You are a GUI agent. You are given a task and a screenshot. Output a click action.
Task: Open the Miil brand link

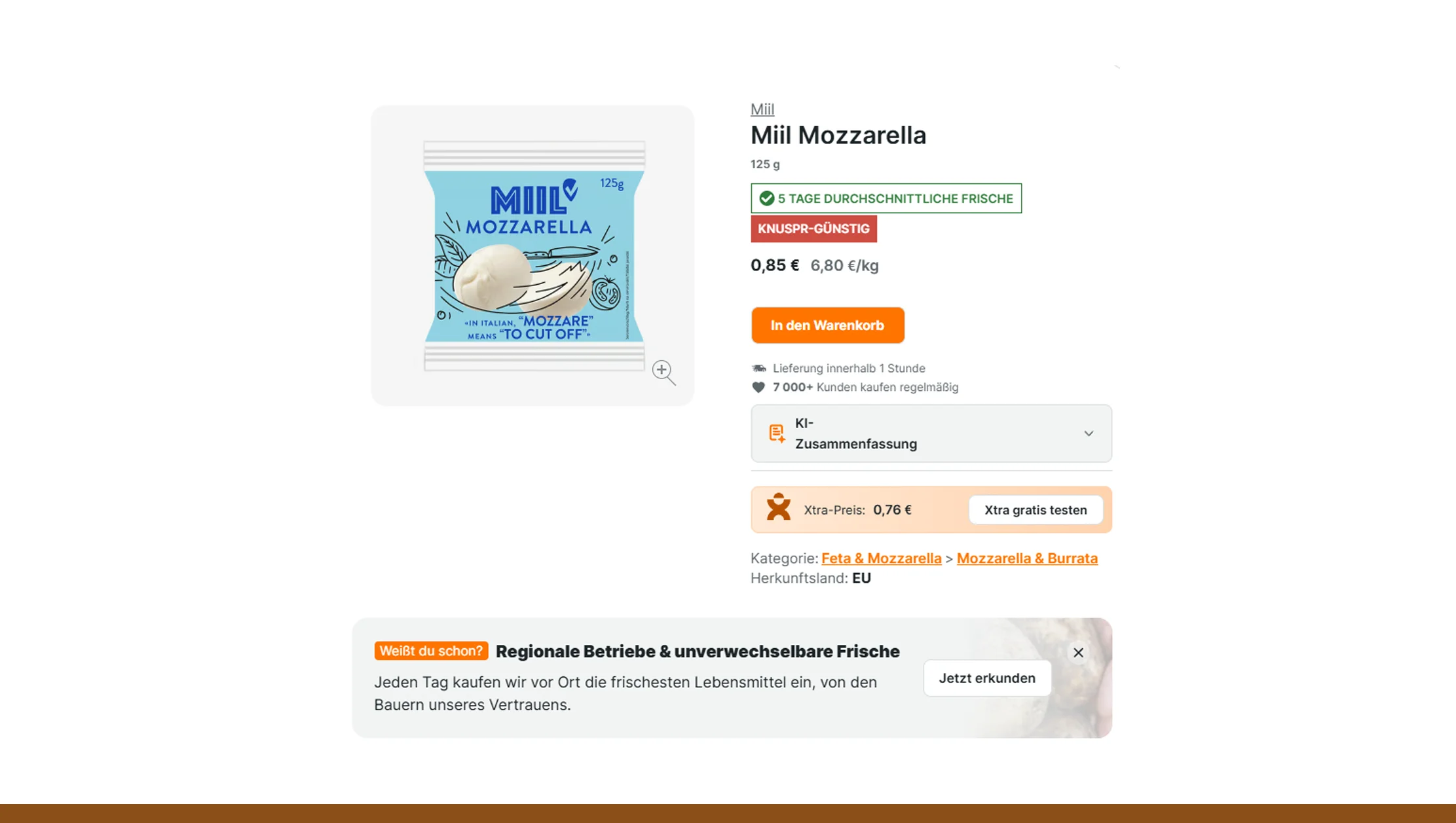pyautogui.click(x=762, y=109)
